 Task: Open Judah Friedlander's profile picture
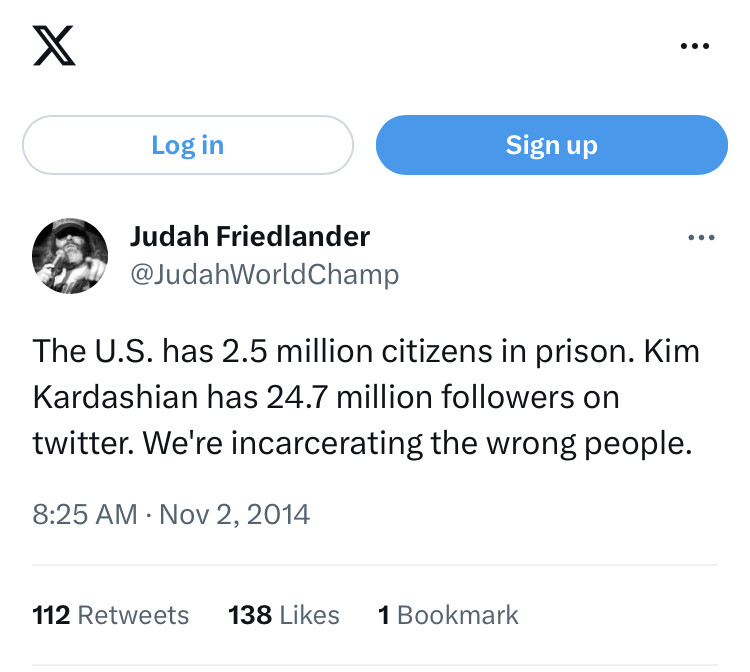pos(70,255)
